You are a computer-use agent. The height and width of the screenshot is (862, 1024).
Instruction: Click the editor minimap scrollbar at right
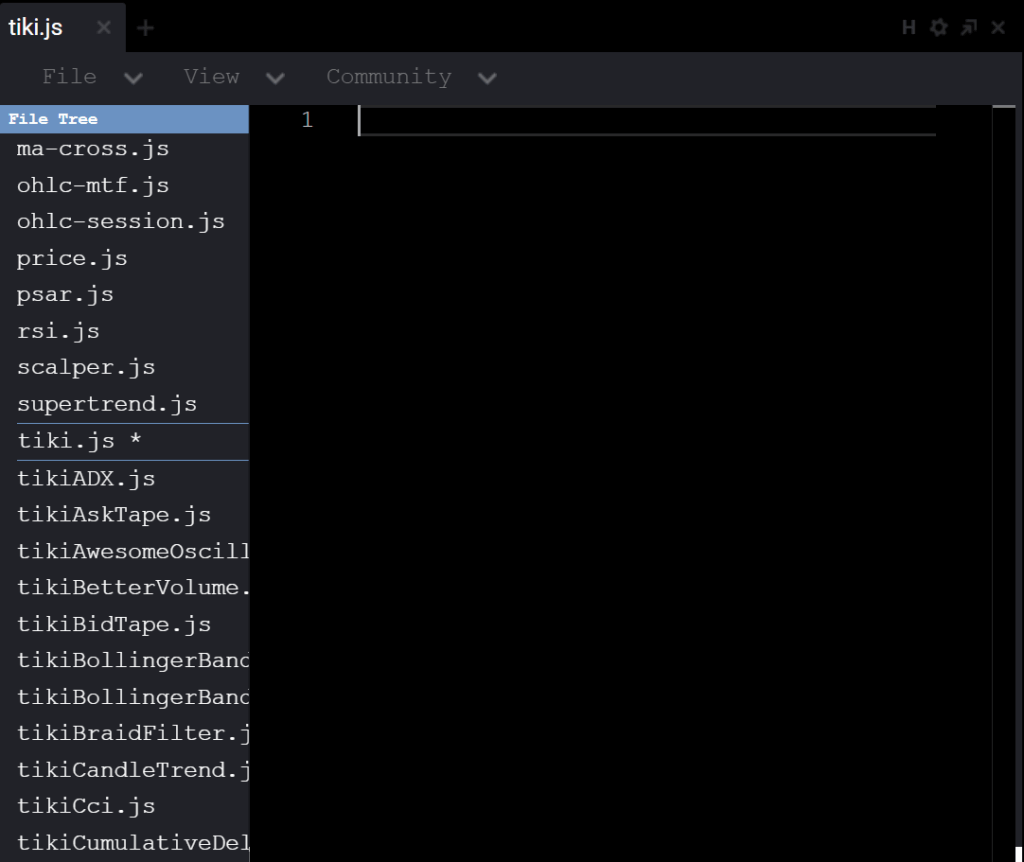pos(1003,483)
